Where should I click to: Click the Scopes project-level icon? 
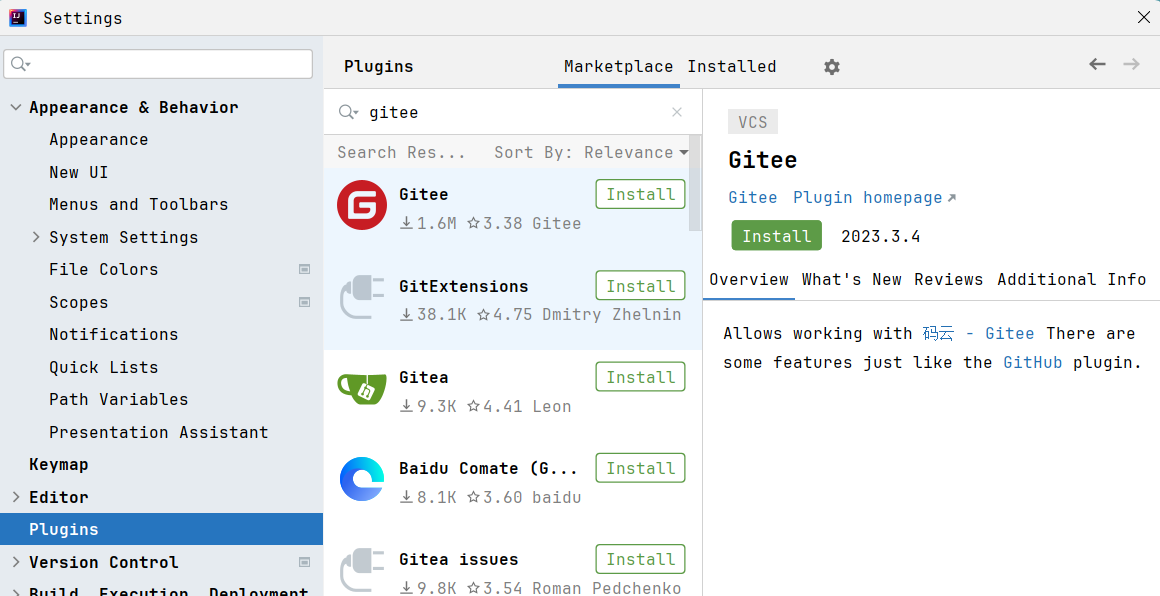coord(304,302)
